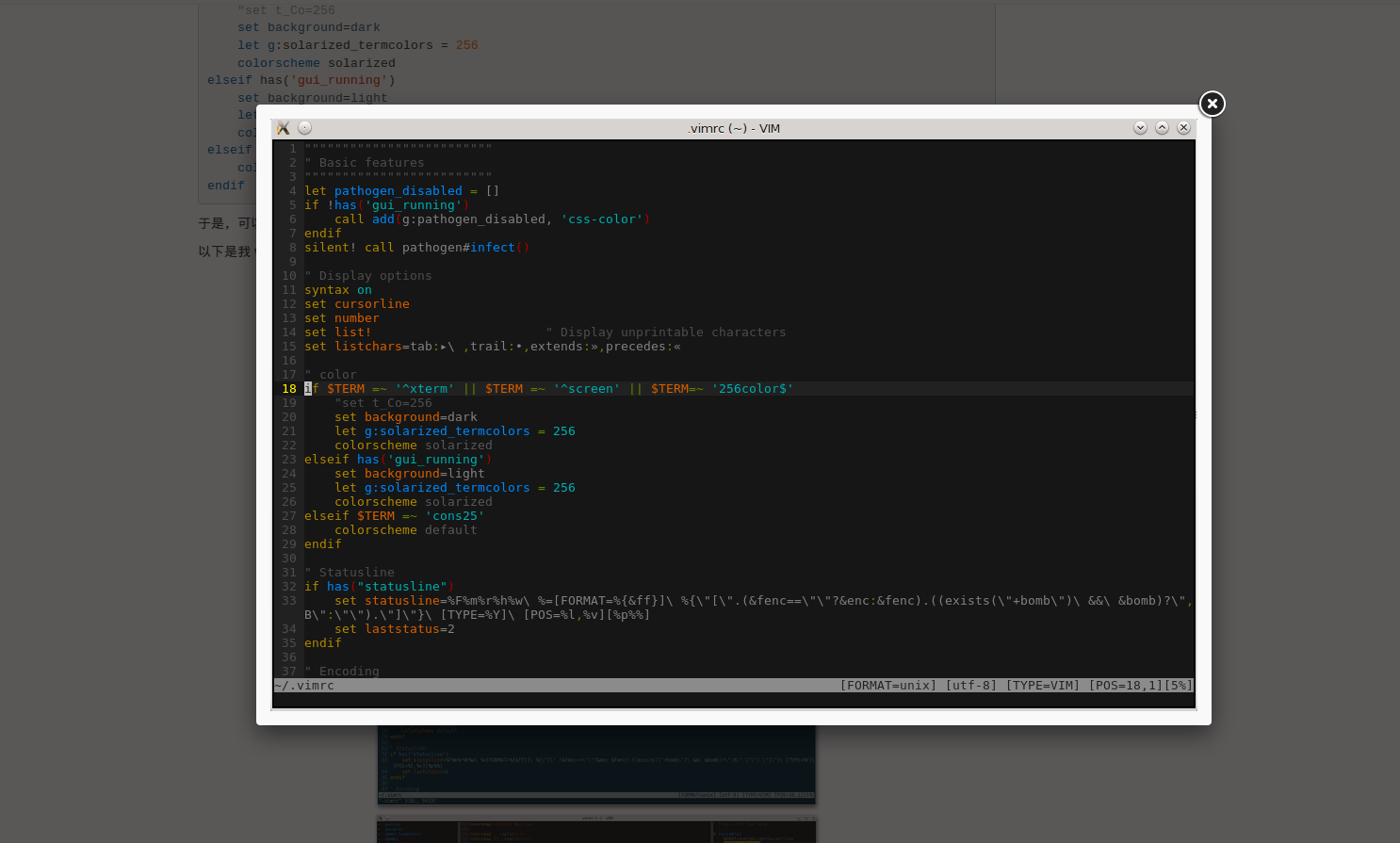Click '[POS=18,1][5%]' in the status line
1400x843 pixels.
click(x=1141, y=686)
